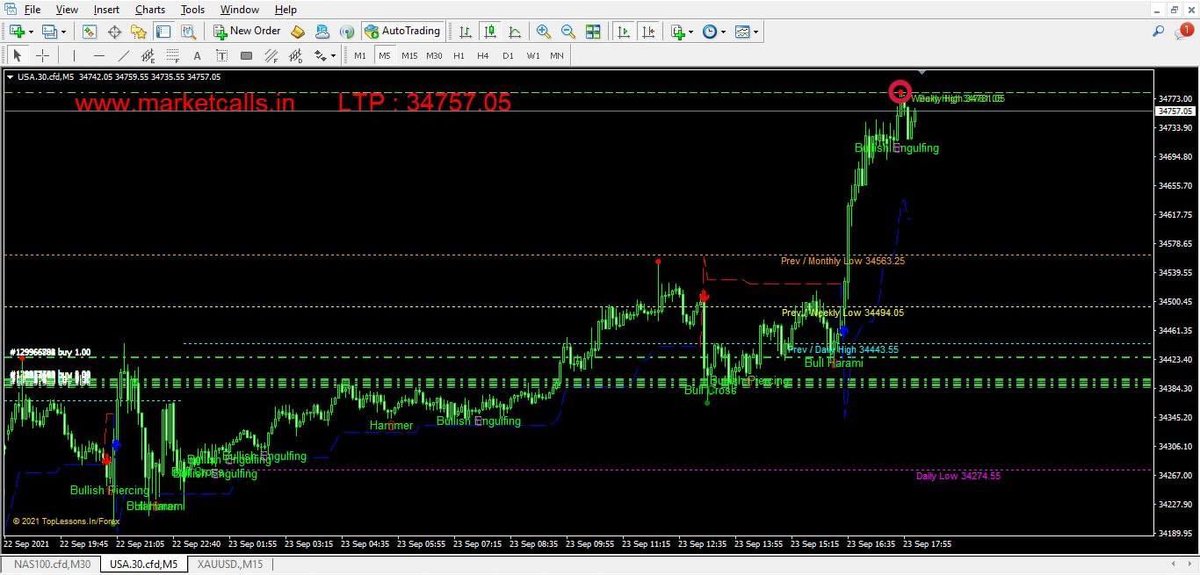Switch to the XAUUSD.,M15 chart tab
The width and height of the screenshot is (1200, 575).
230,566
